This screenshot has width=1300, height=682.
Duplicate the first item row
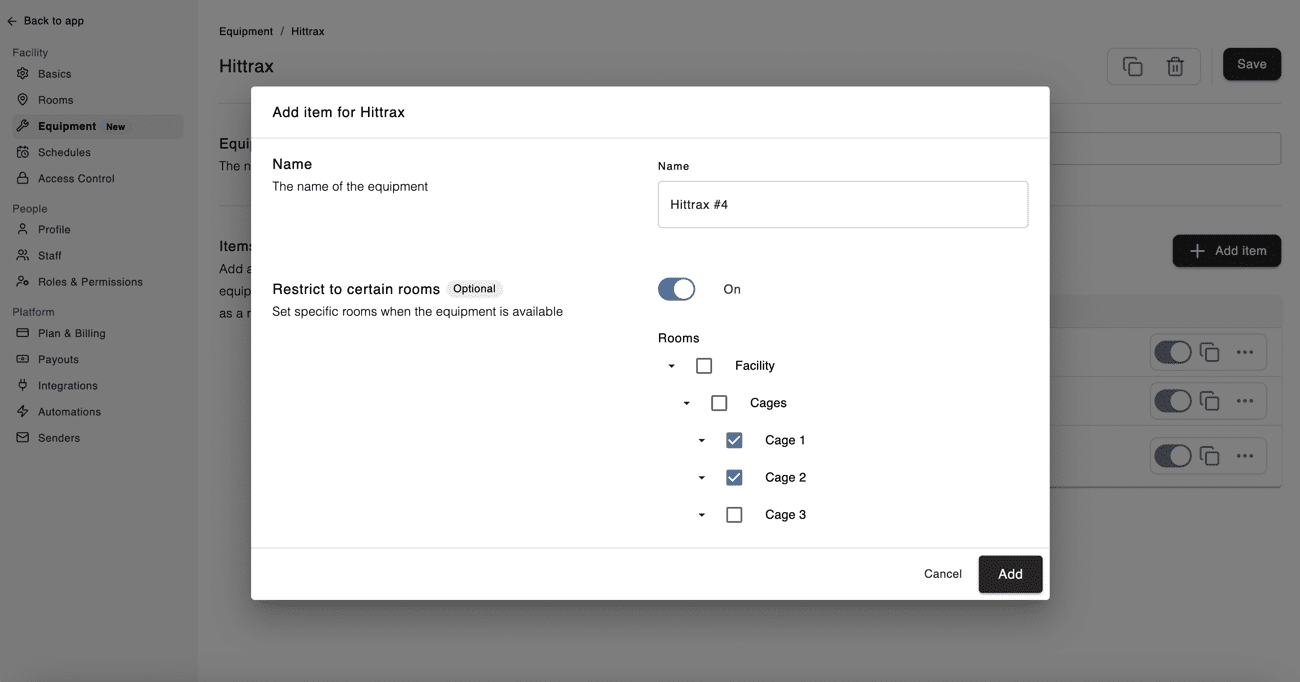click(x=1209, y=352)
